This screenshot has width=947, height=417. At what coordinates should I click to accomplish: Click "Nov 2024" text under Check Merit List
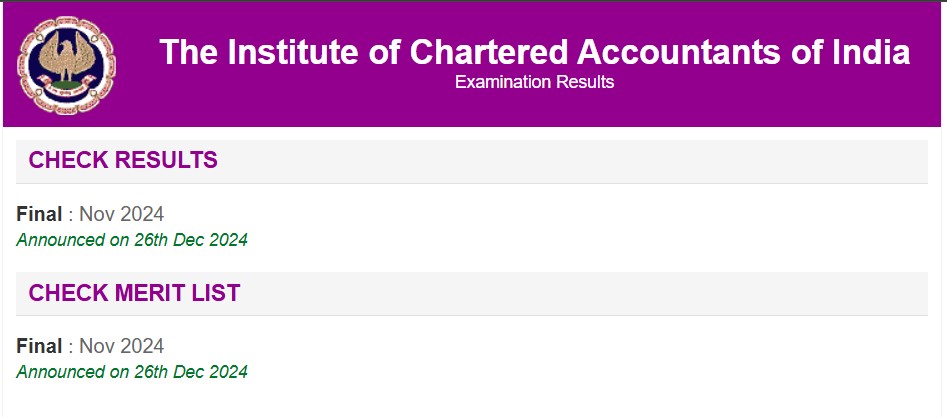coord(121,346)
